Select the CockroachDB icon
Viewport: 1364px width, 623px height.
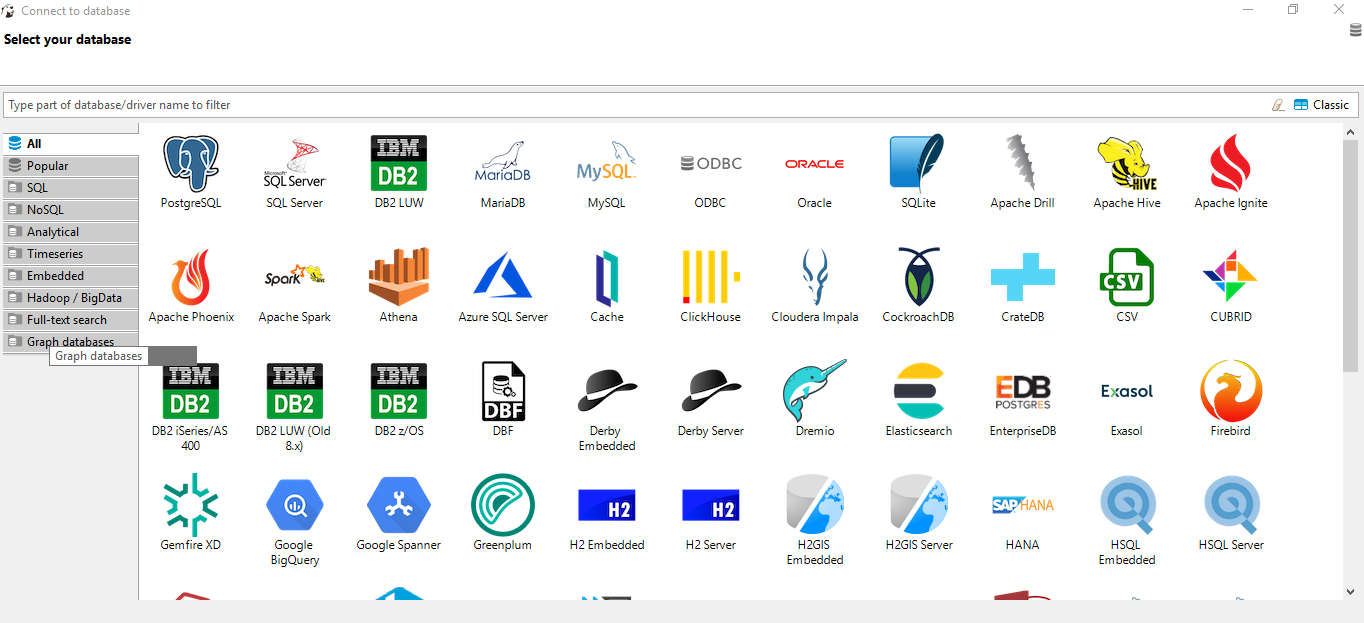(918, 278)
